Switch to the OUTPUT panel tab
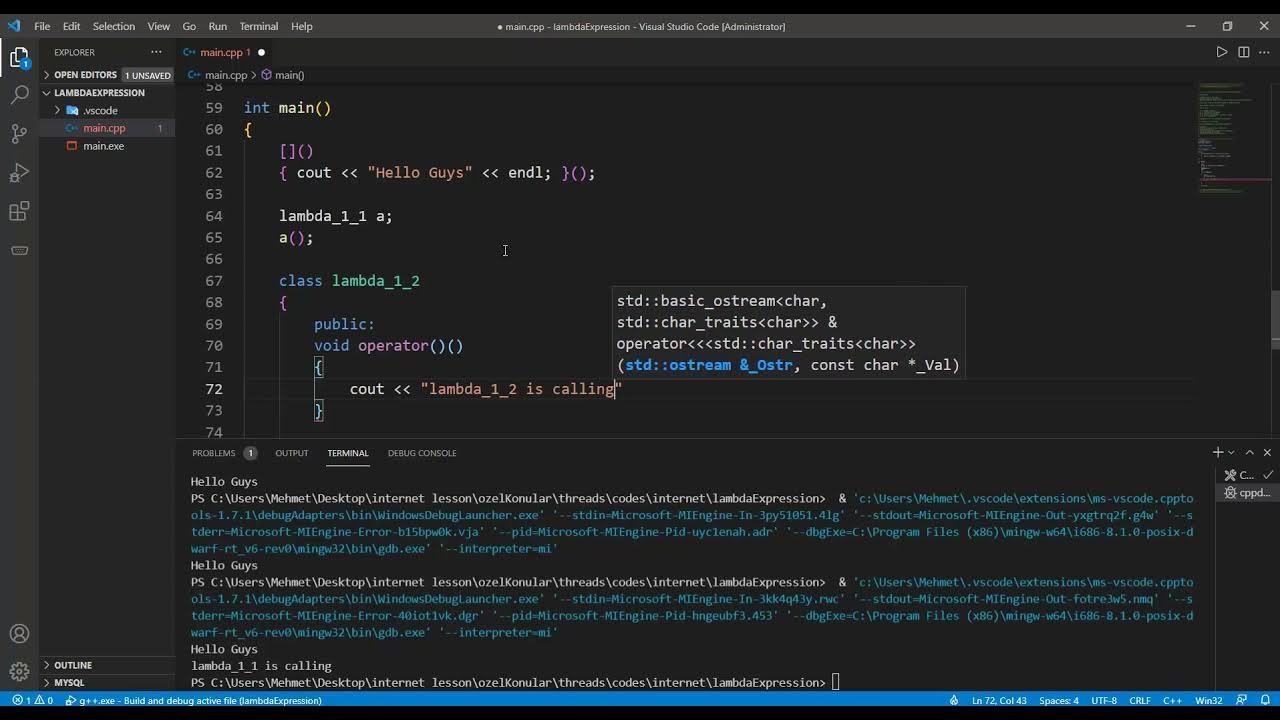 (292, 453)
